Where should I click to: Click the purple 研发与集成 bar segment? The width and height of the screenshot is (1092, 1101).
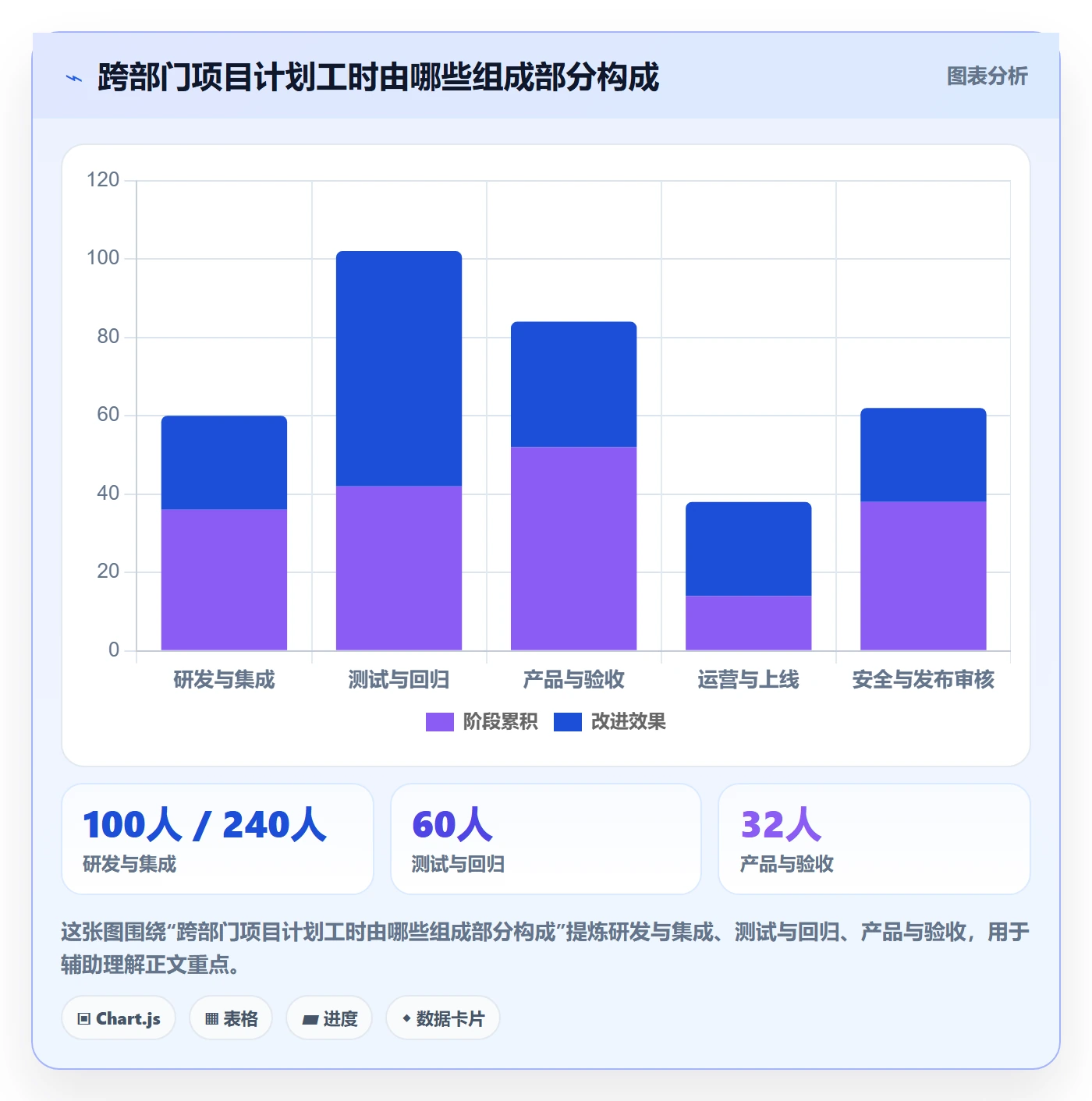(x=224, y=579)
